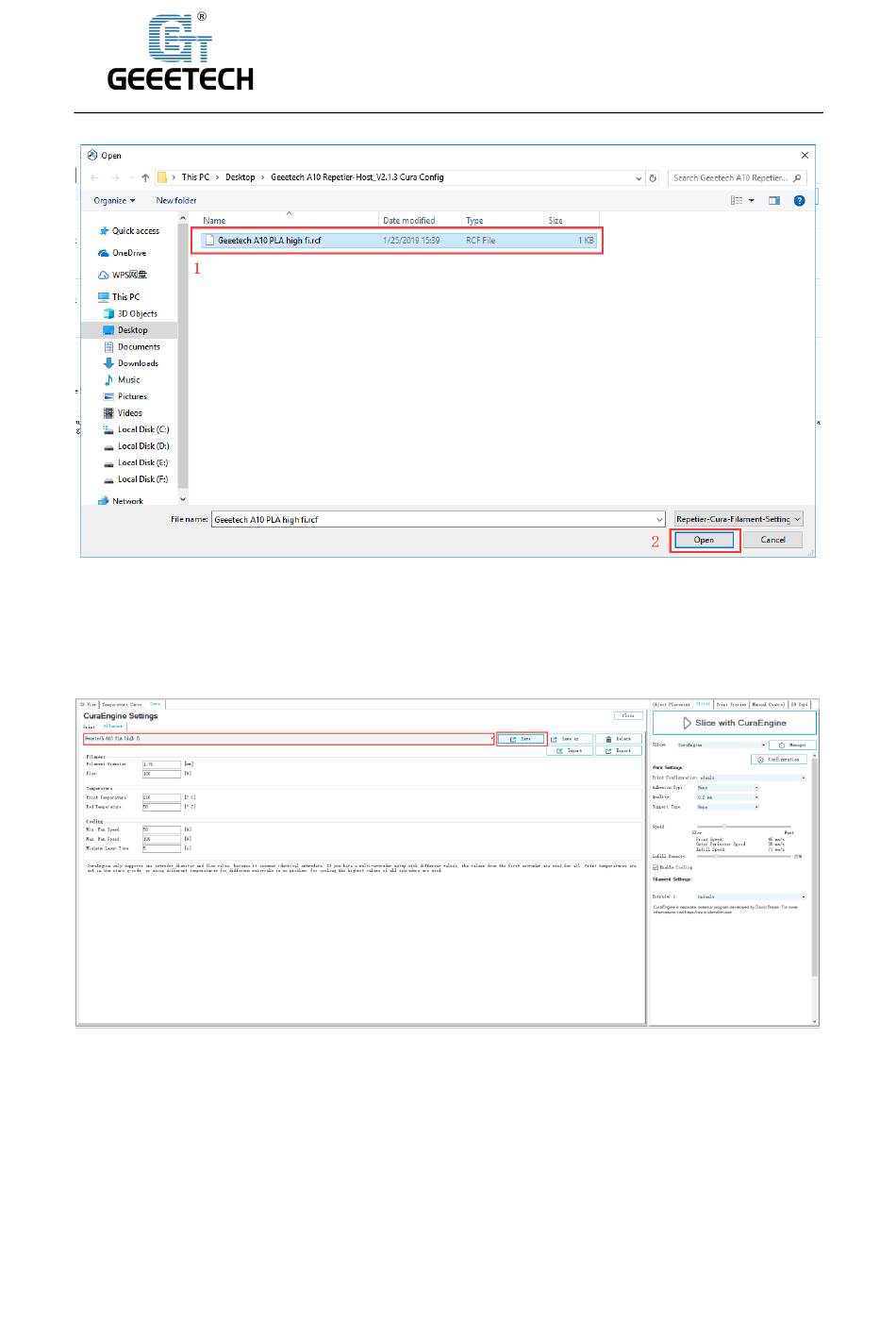Sort files by Date modified column
The image size is (896, 1339).
point(409,221)
